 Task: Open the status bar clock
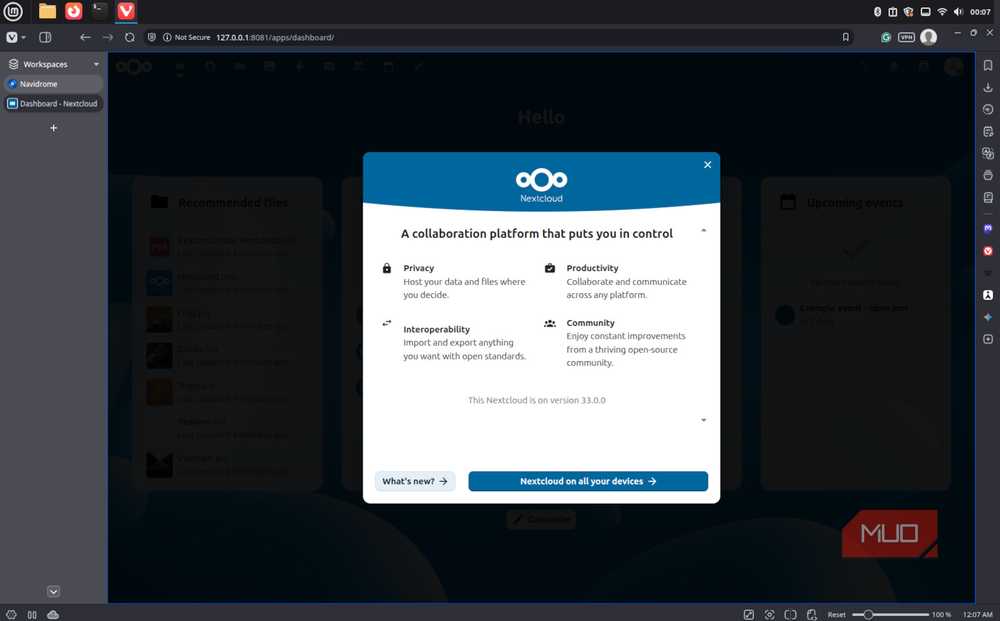pyautogui.click(x=977, y=615)
